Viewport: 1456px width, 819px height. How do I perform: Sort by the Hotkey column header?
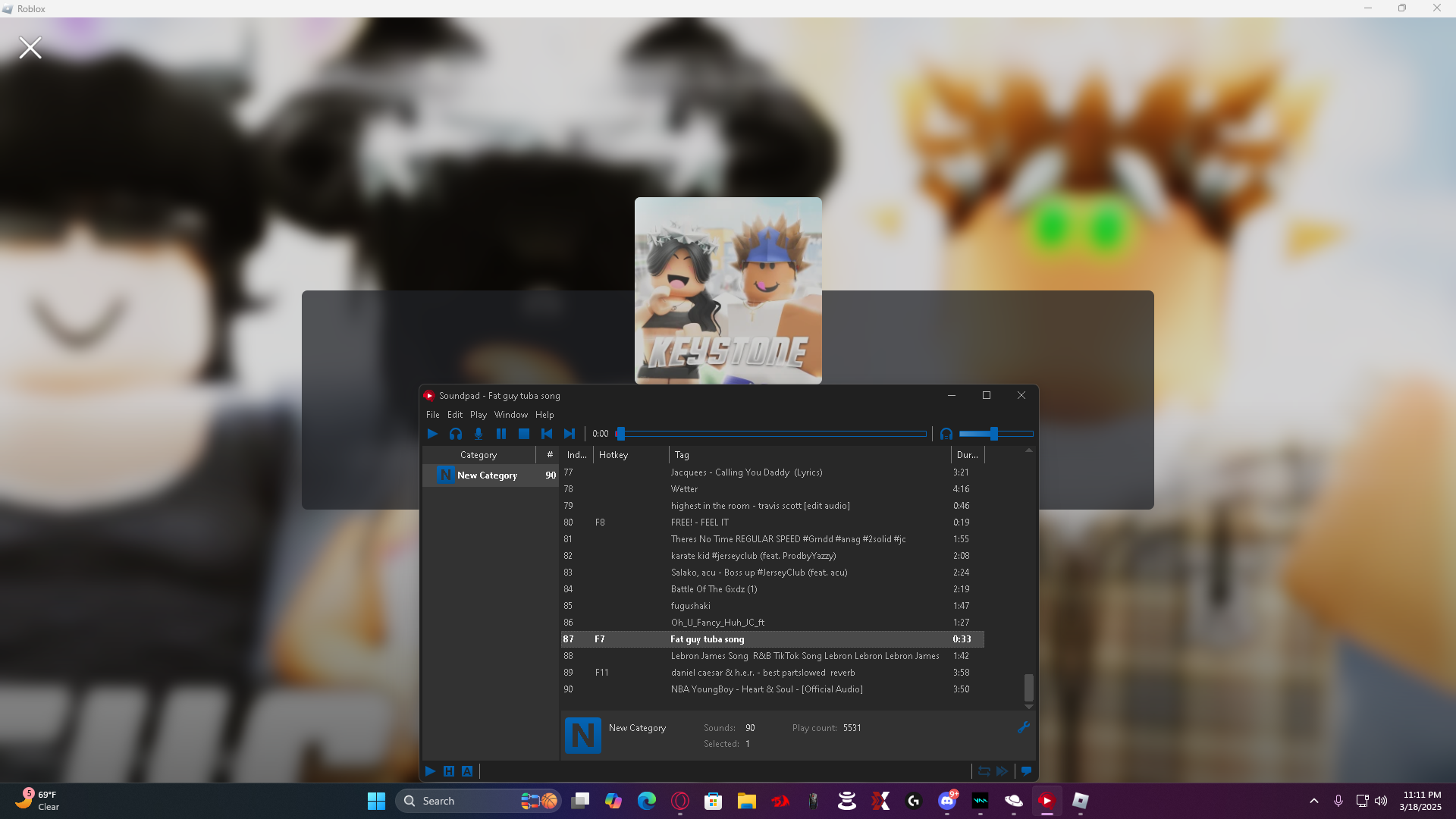coord(631,455)
